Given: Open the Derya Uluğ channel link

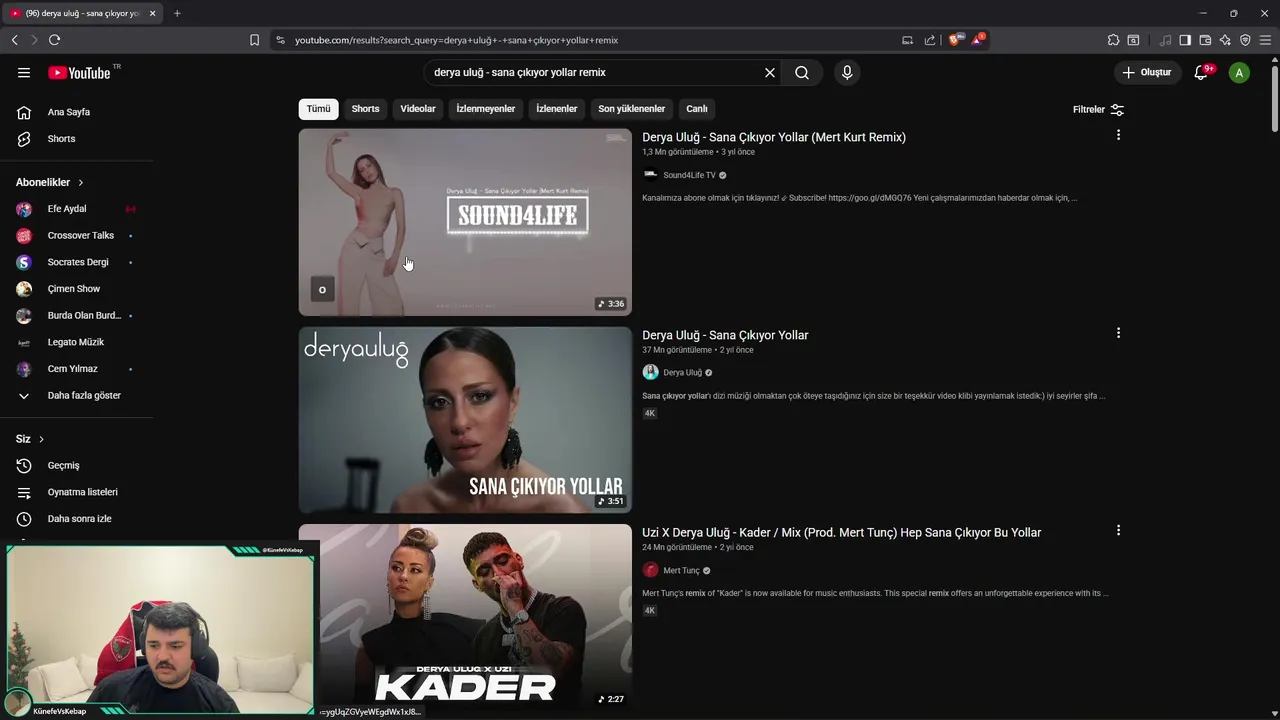Looking at the screenshot, I should pyautogui.click(x=682, y=372).
